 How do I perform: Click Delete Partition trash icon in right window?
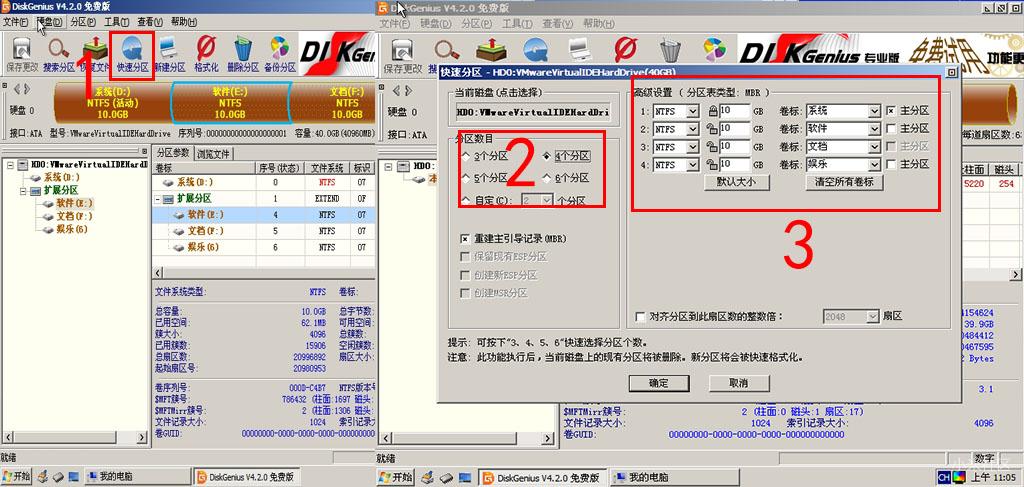(x=671, y=50)
